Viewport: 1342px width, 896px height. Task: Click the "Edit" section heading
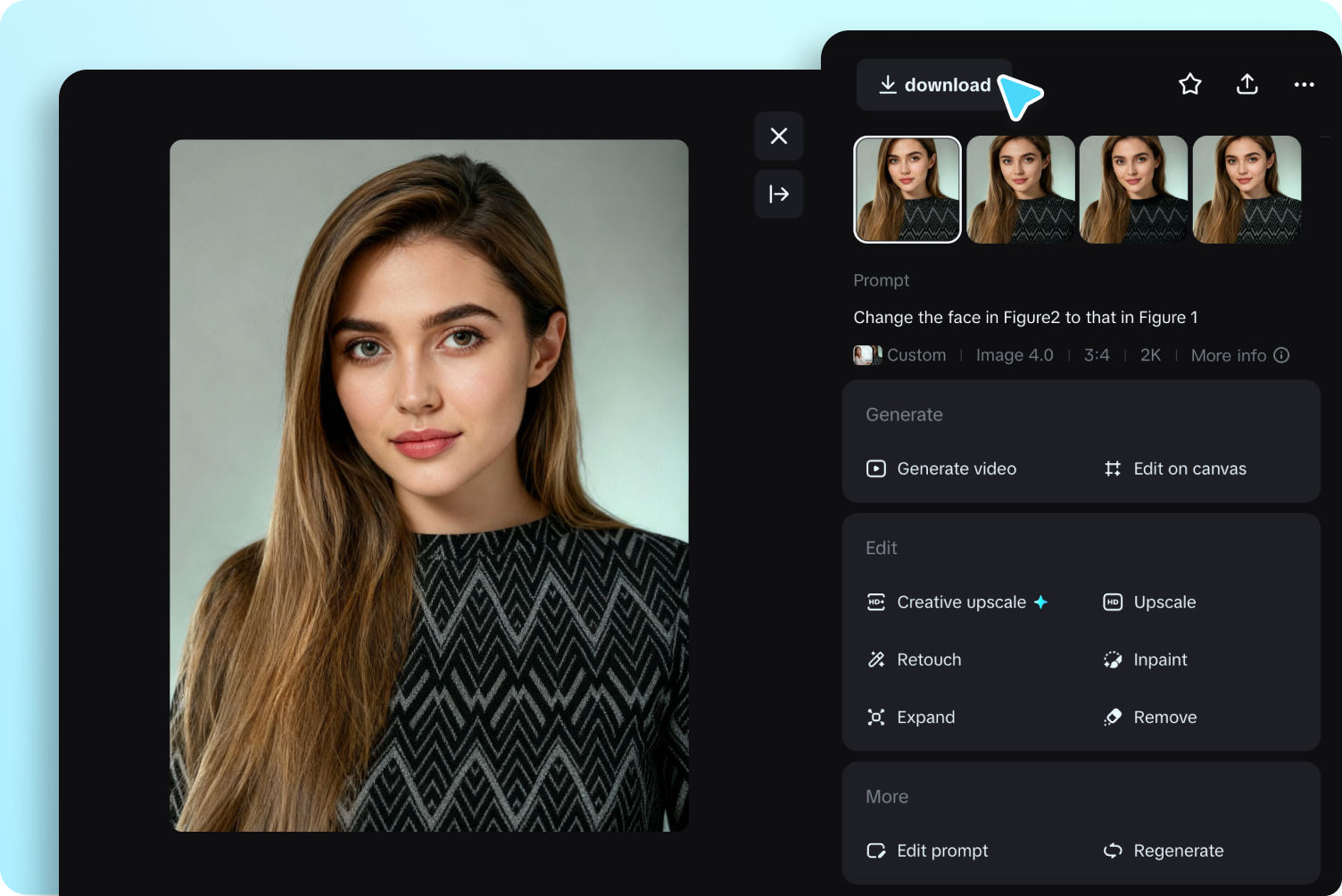(x=882, y=548)
